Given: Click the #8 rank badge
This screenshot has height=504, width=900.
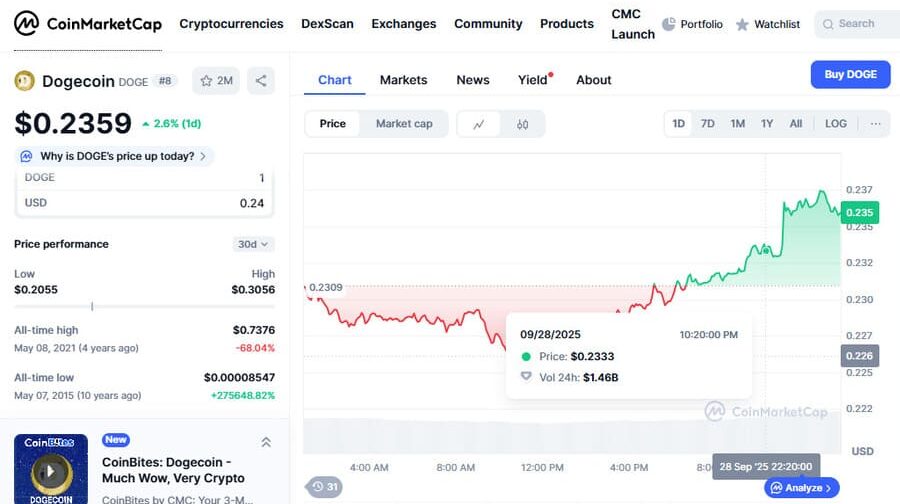Looking at the screenshot, I should click(165, 81).
